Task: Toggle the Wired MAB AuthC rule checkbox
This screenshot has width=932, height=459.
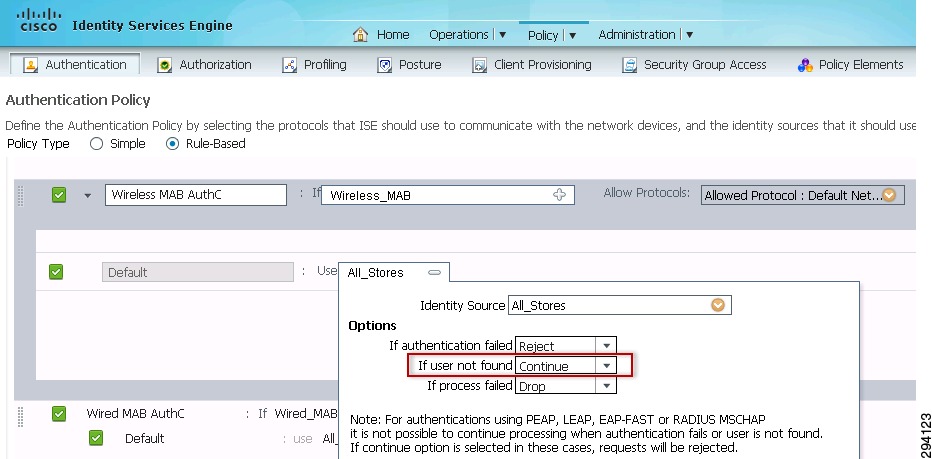Action: tap(59, 413)
